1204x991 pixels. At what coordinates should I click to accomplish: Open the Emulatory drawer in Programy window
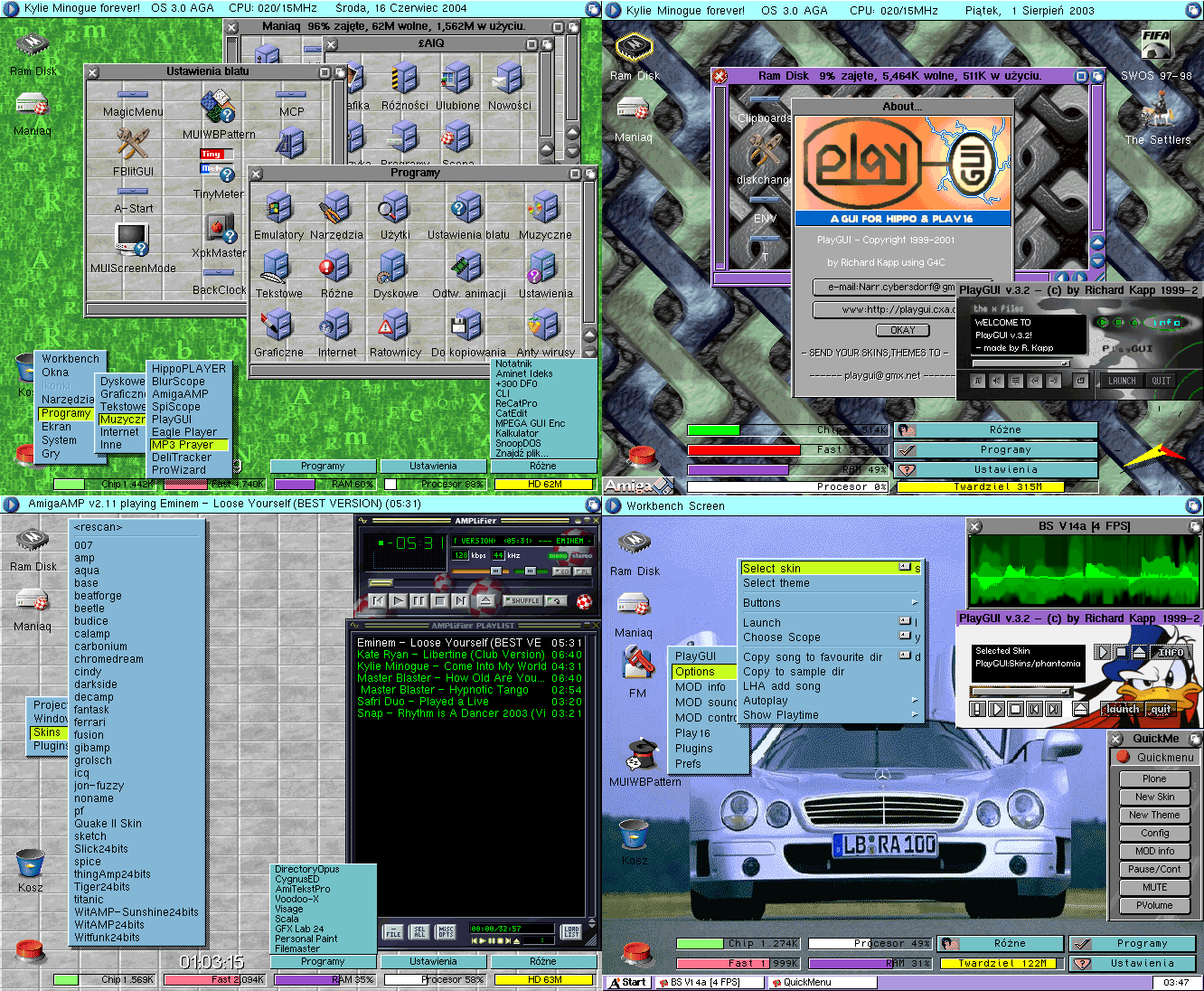[x=278, y=215]
